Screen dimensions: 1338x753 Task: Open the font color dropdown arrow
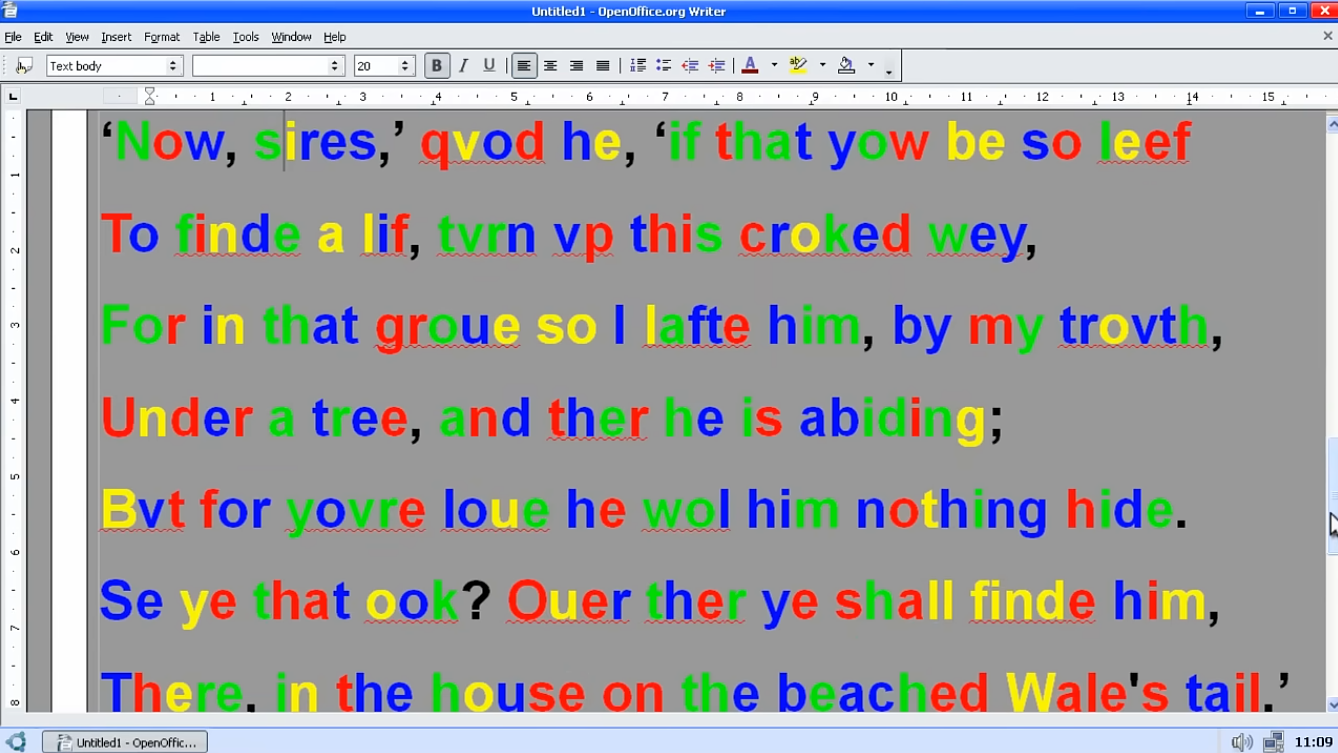pos(774,66)
